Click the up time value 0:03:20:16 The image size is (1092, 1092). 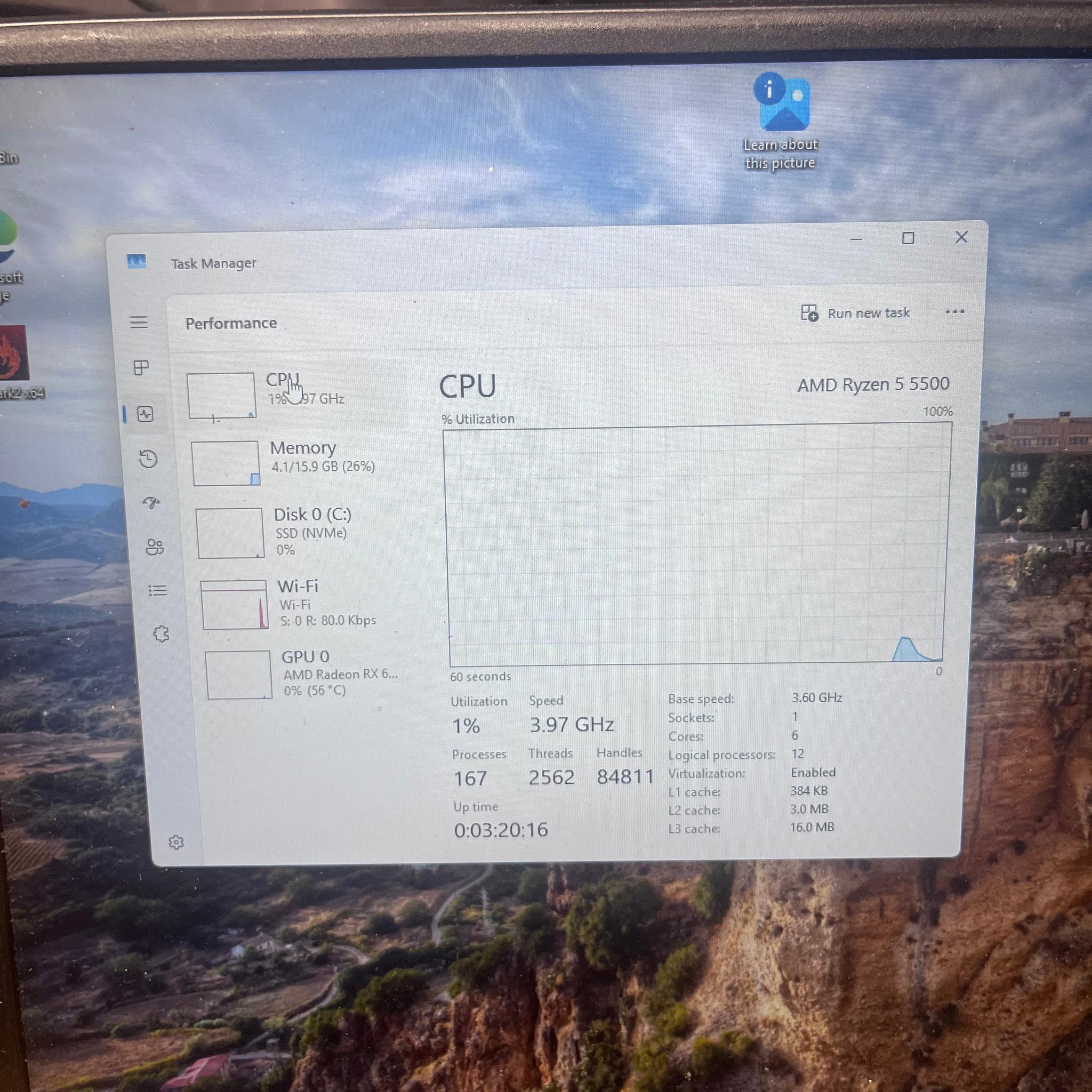501,830
